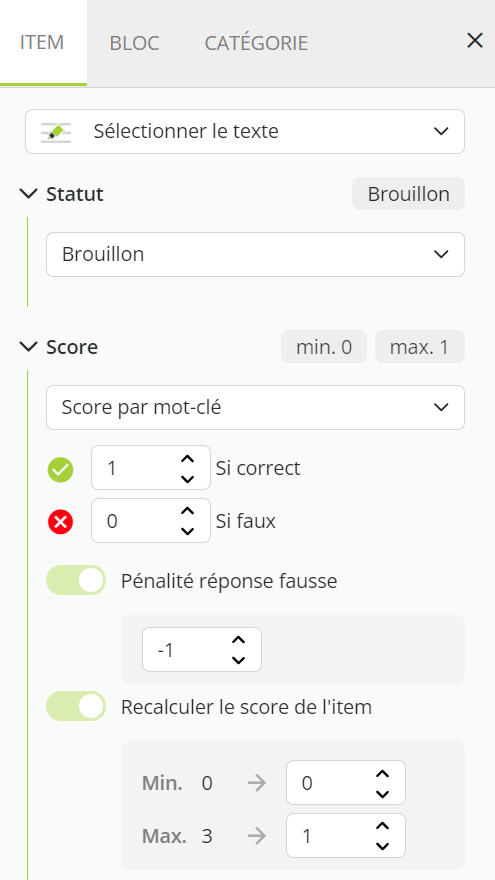Switch to the BLOC tab
This screenshot has height=880, width=495.
point(135,43)
